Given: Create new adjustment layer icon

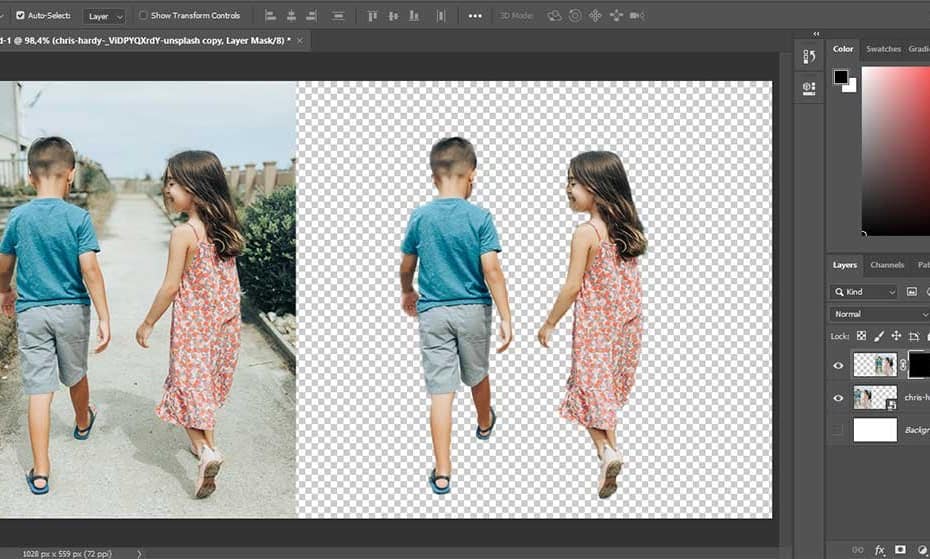Looking at the screenshot, I should 922,550.
